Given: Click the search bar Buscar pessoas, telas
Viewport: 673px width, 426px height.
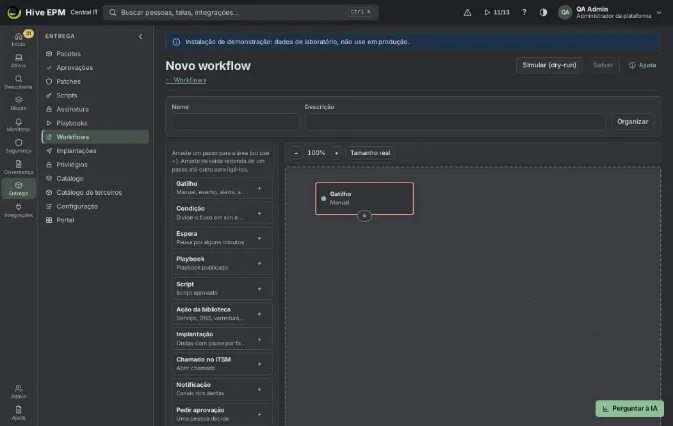Looking at the screenshot, I should 241,12.
